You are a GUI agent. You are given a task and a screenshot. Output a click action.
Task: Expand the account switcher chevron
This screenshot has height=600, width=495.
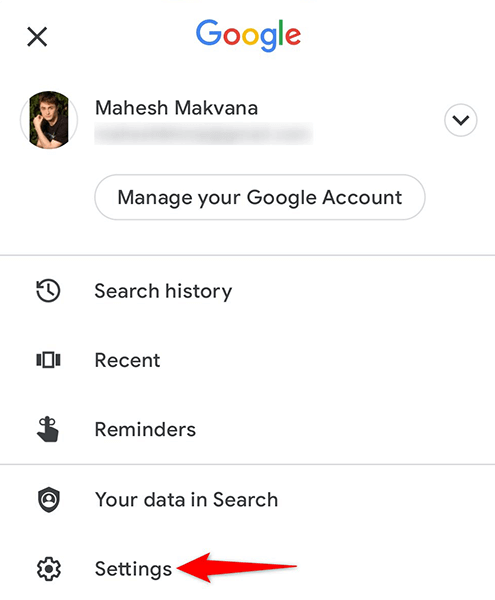coord(461,120)
